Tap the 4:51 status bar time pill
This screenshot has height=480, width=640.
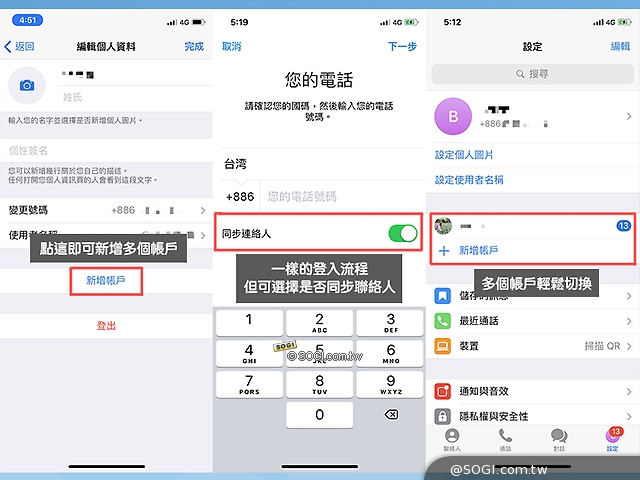27,20
